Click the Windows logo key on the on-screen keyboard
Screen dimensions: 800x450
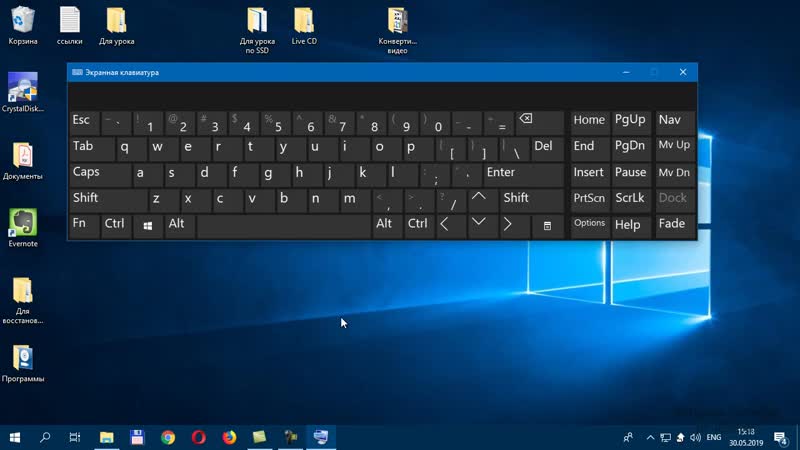click(147, 226)
